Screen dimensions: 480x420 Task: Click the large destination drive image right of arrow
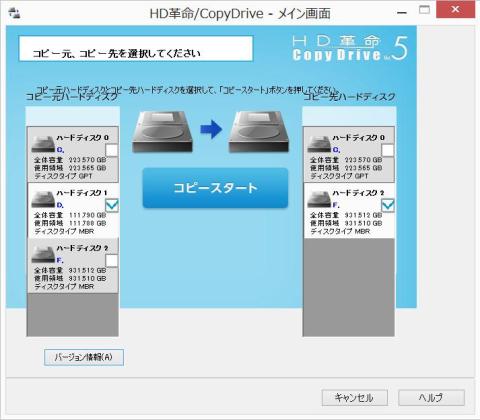click(259, 132)
